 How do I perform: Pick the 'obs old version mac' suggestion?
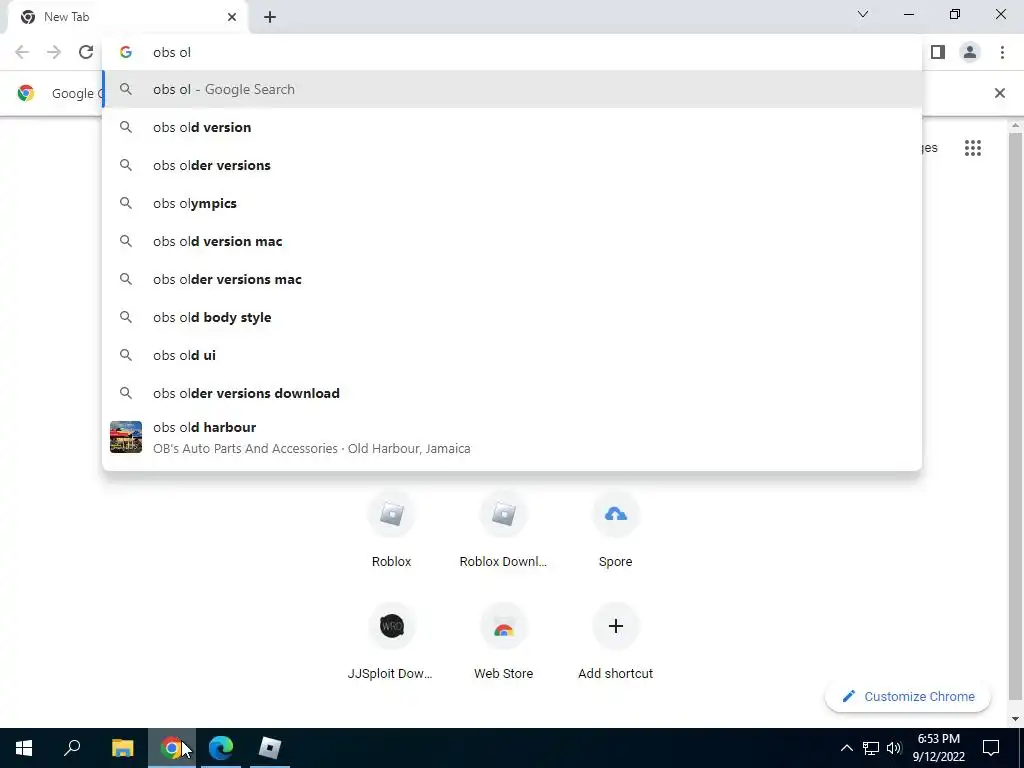click(x=512, y=241)
